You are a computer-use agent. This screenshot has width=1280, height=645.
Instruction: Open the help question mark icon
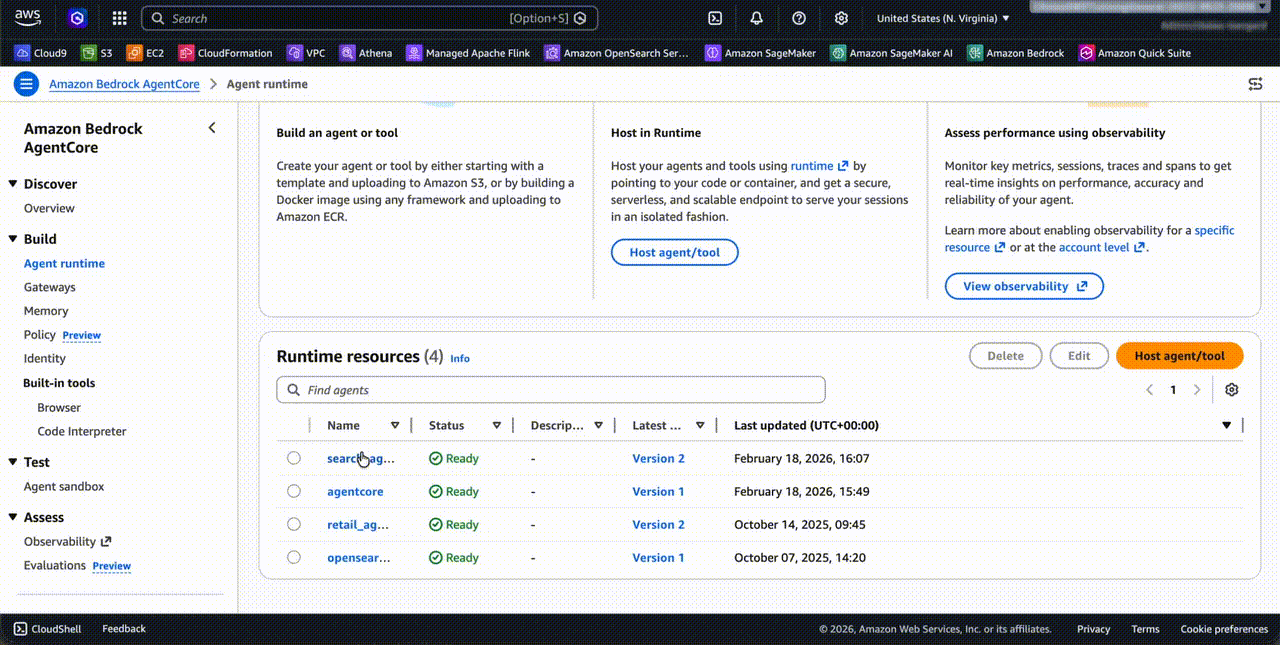(x=799, y=18)
